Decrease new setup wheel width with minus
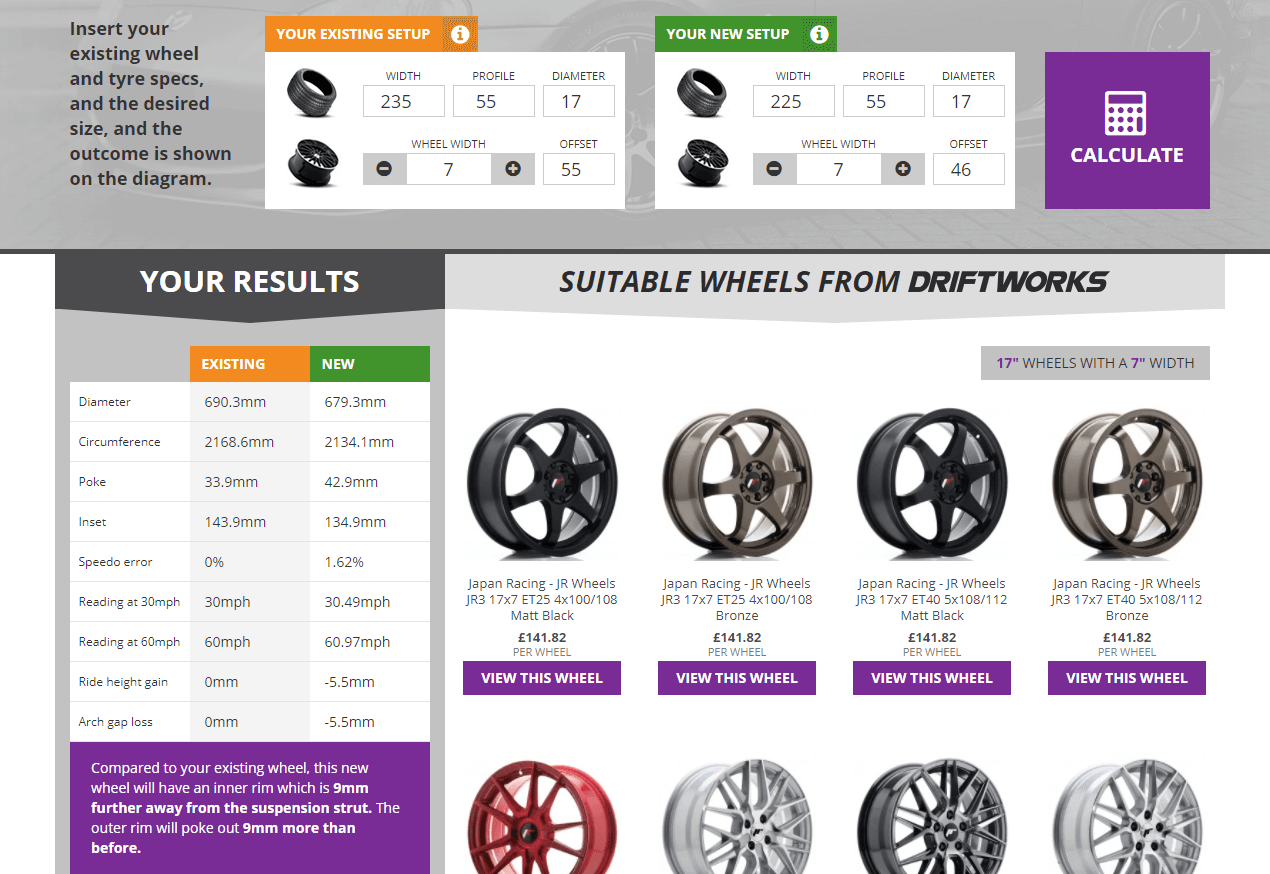Viewport: 1270px width, 874px height. tap(774, 169)
